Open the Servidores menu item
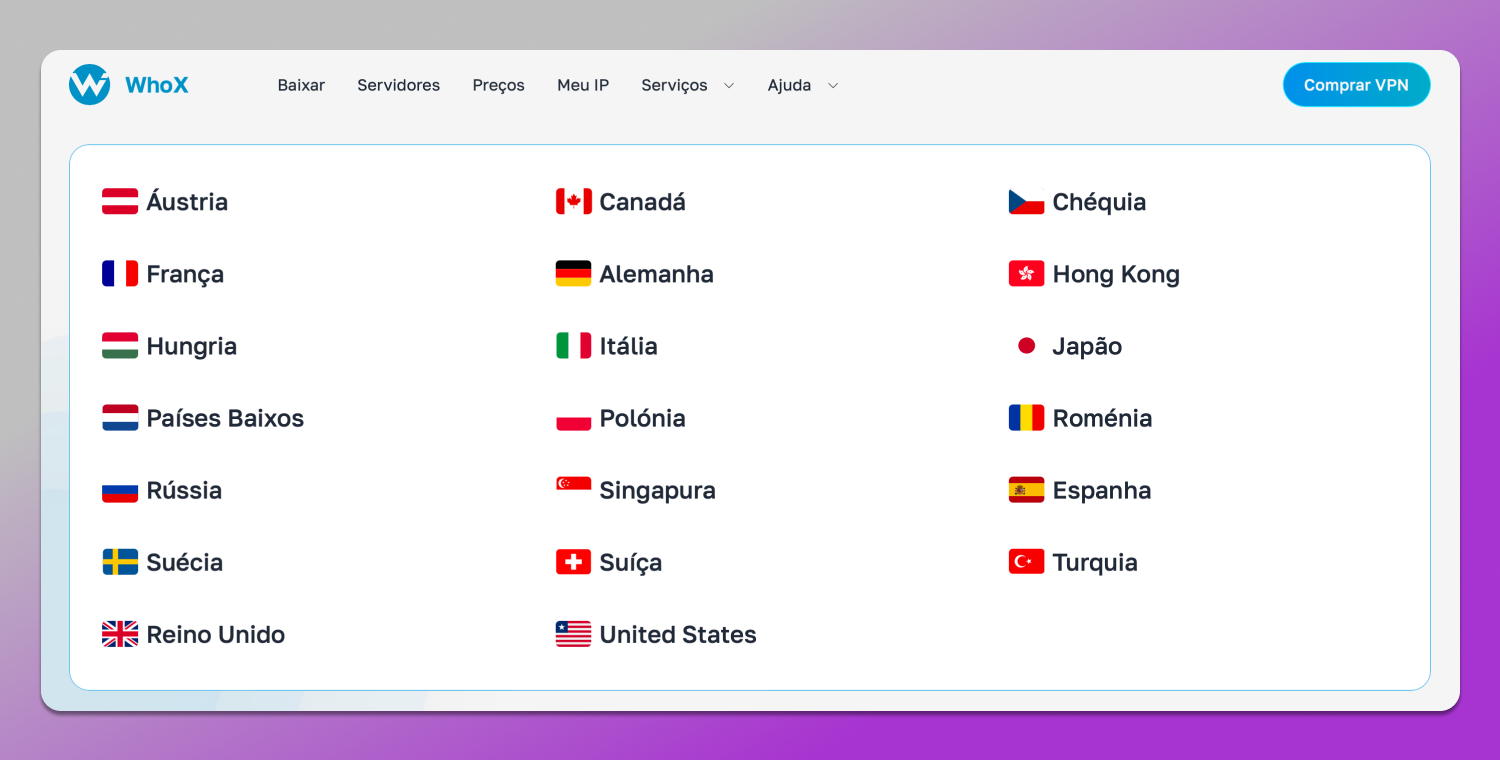Image resolution: width=1500 pixels, height=760 pixels. tap(398, 85)
